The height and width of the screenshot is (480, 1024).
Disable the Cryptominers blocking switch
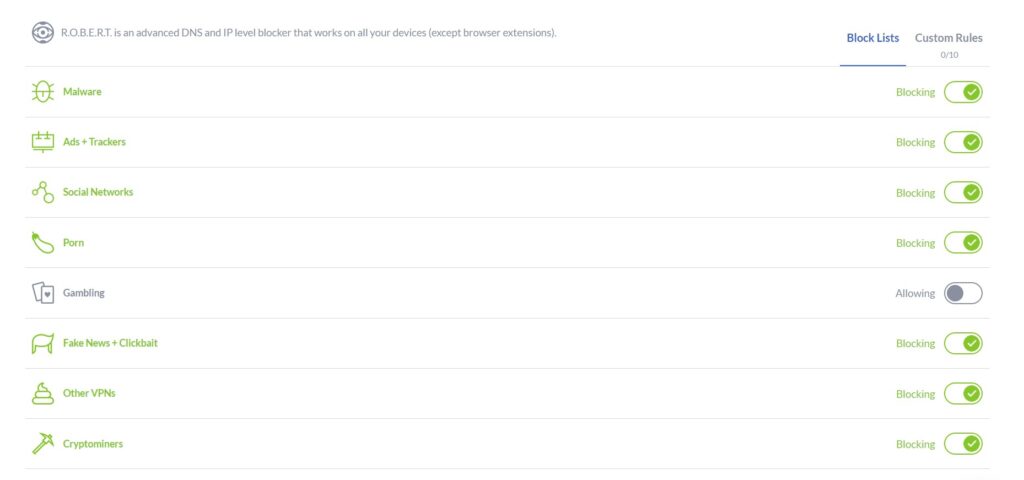point(963,444)
